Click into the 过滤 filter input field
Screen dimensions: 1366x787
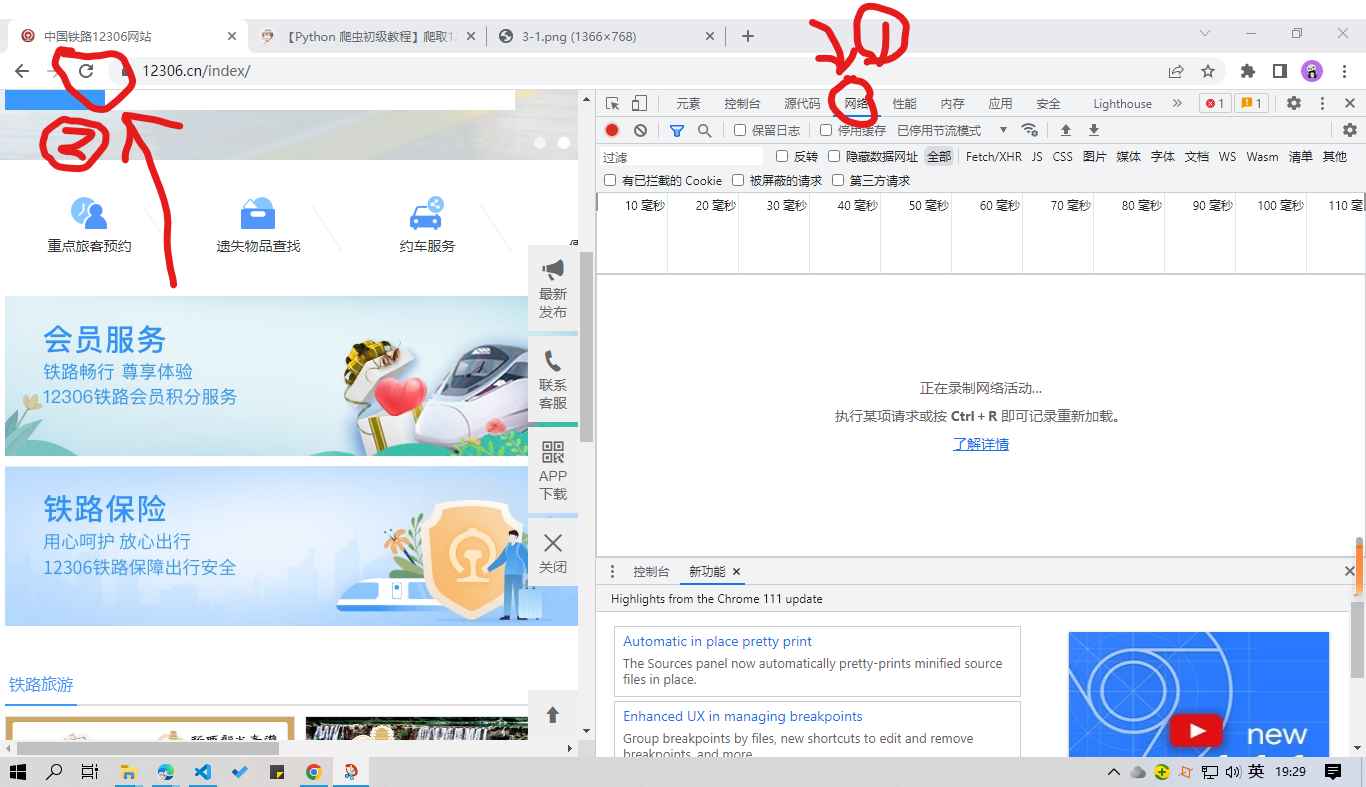tap(682, 156)
